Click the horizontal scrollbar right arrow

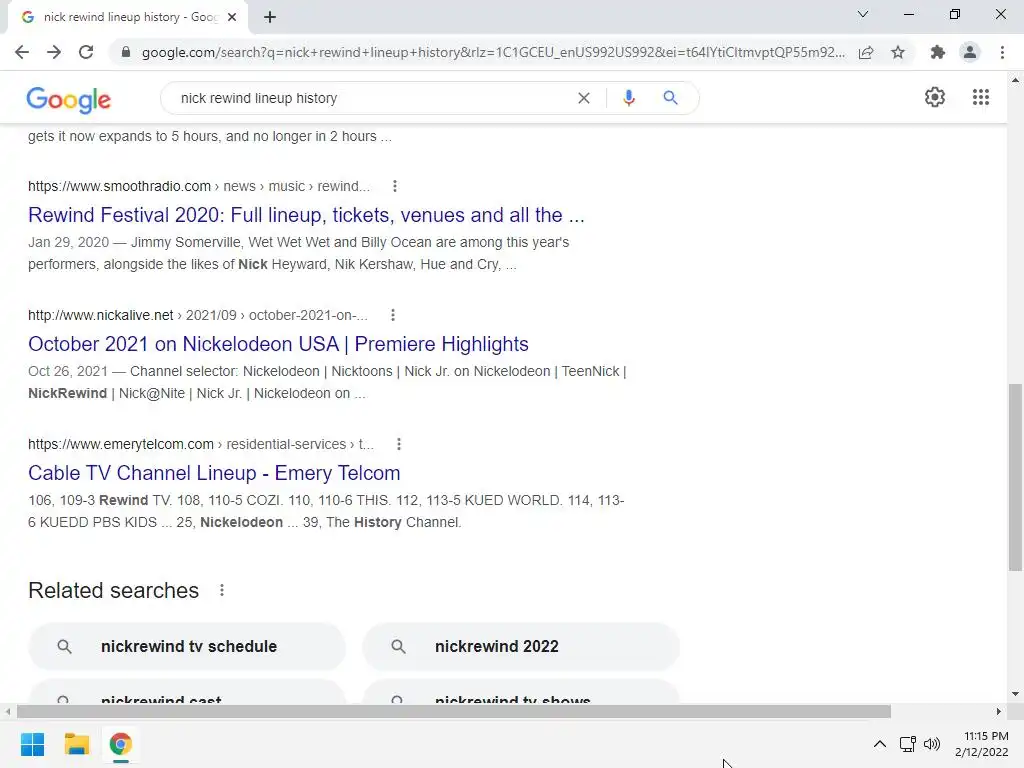(999, 711)
